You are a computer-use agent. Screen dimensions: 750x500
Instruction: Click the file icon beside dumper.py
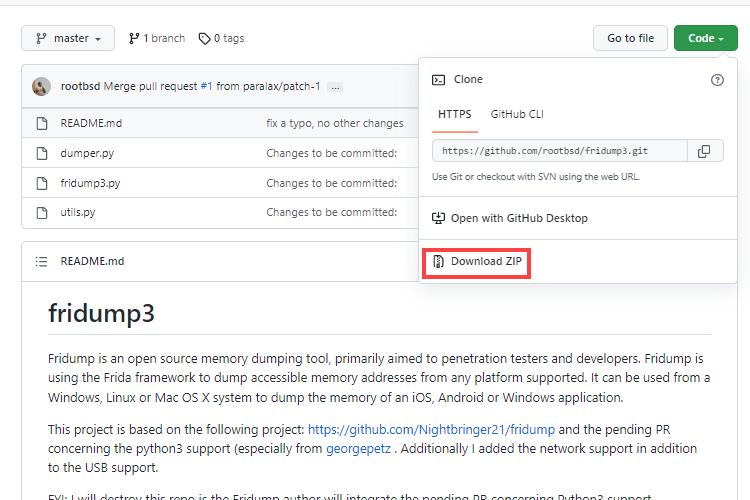click(x=42, y=154)
